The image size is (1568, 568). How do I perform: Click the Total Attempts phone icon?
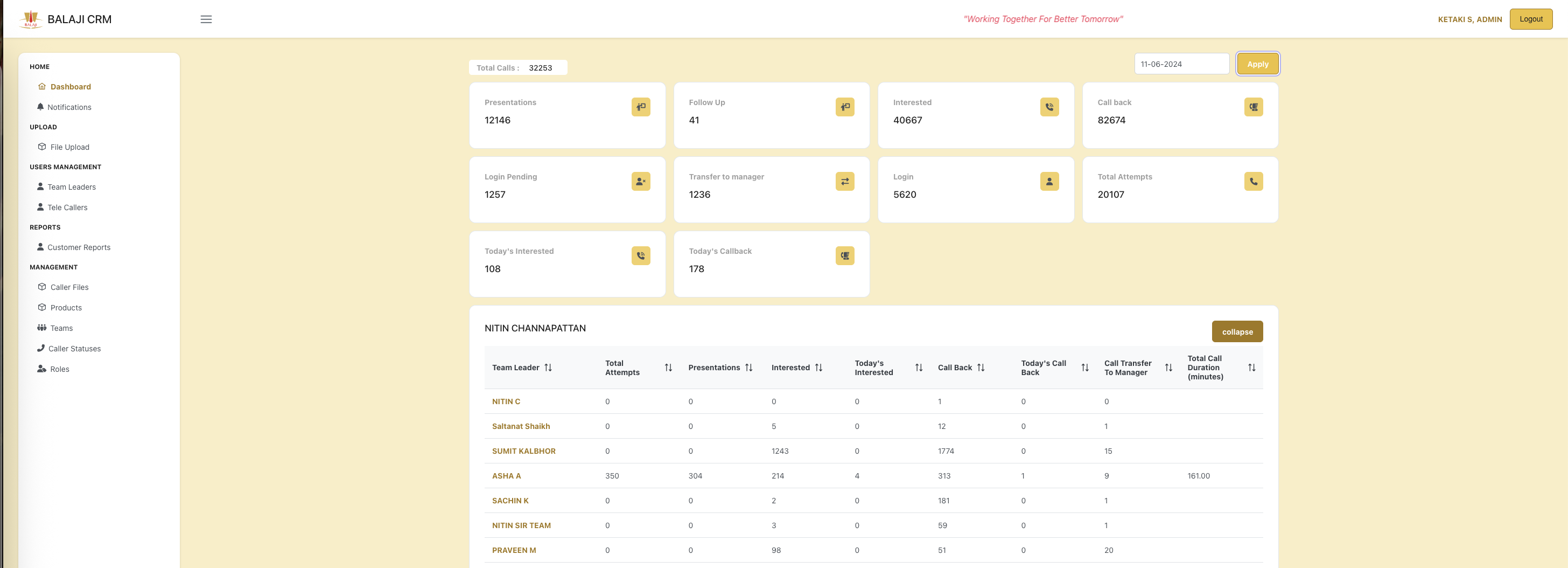pyautogui.click(x=1254, y=181)
